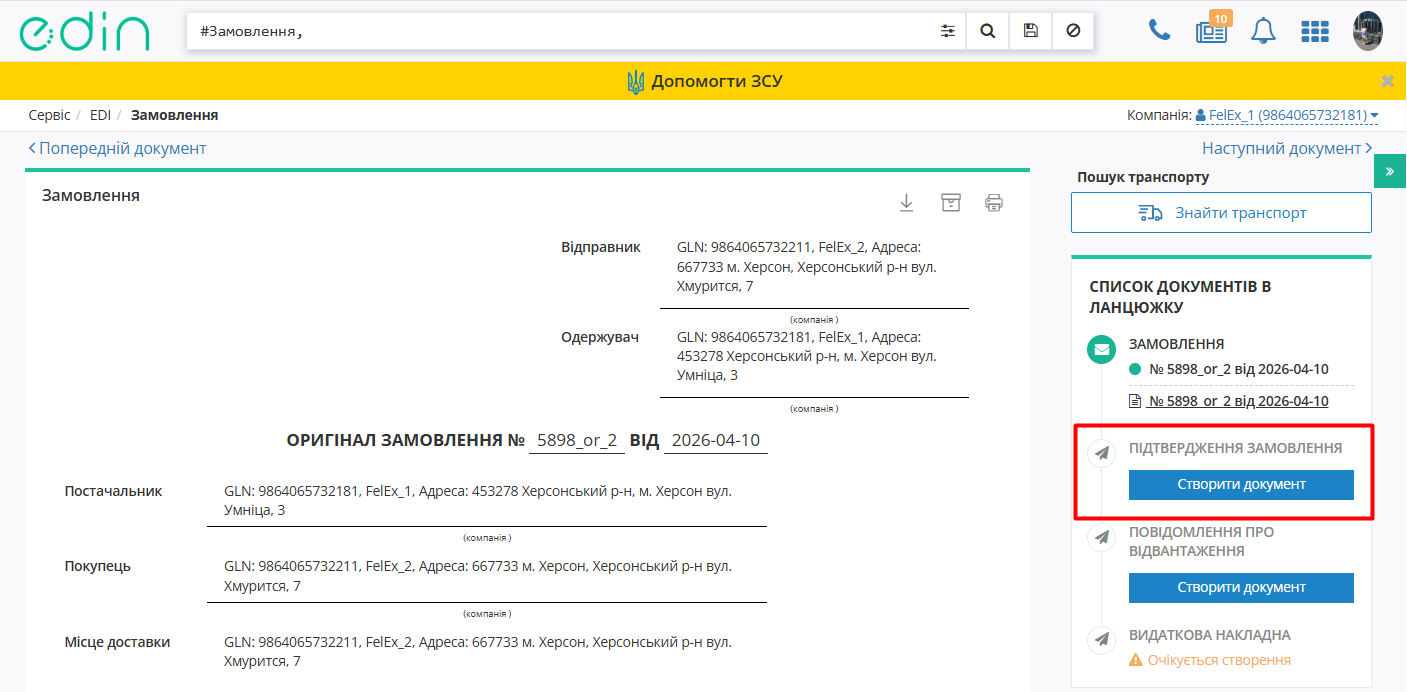Click the Покупець label

[x=98, y=566]
